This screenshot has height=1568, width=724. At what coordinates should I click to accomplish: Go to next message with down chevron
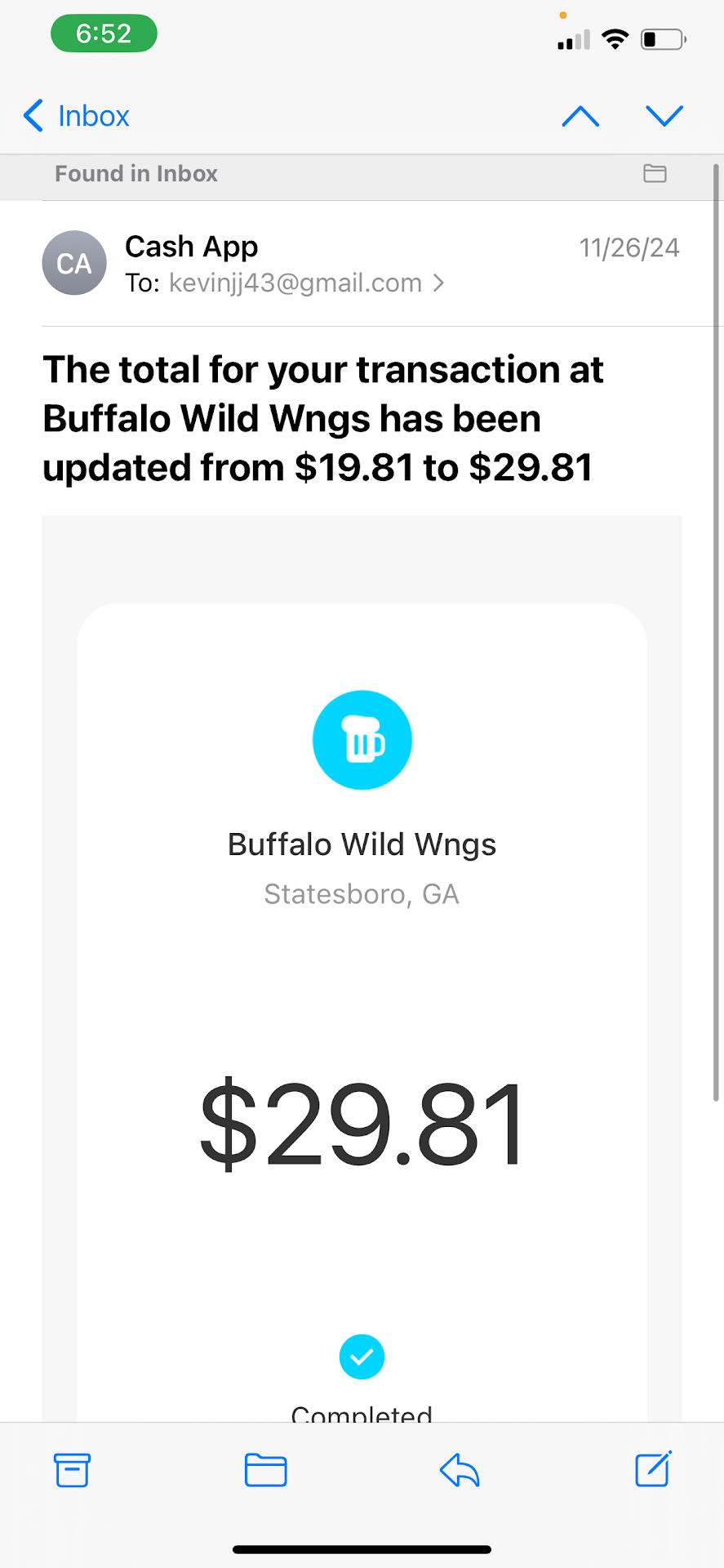(x=664, y=116)
